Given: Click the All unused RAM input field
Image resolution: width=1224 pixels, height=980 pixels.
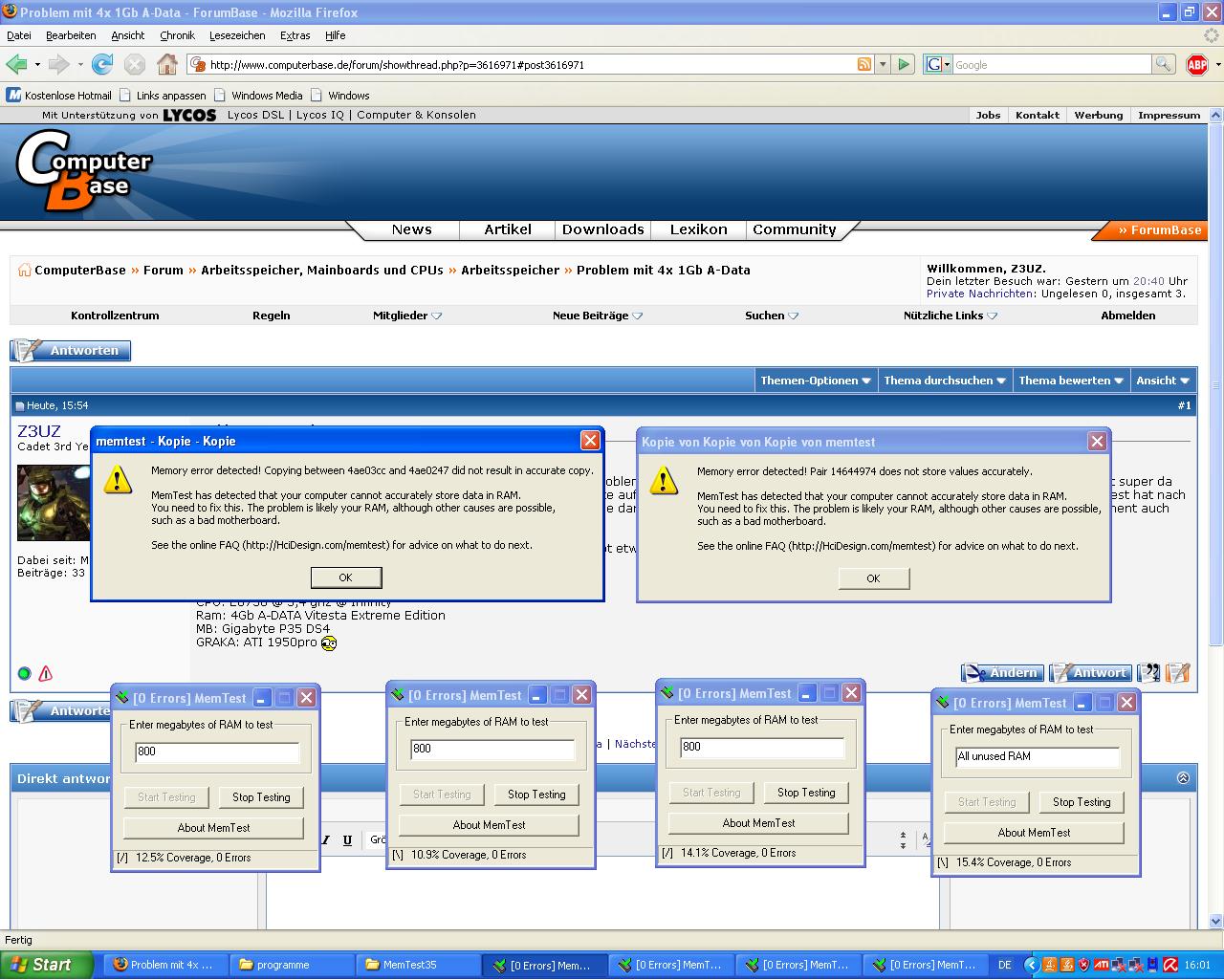Looking at the screenshot, I should coord(1038,756).
